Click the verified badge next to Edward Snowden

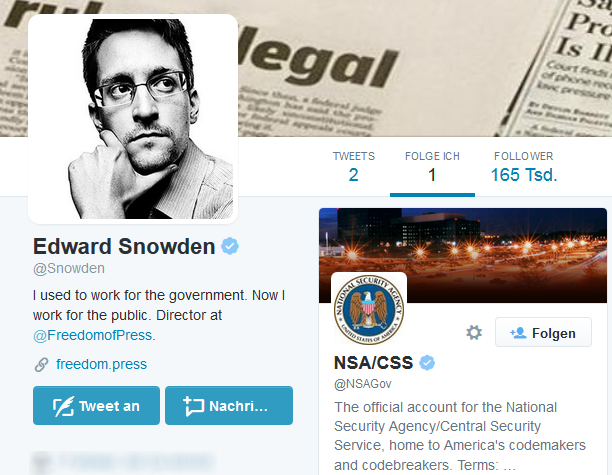[230, 246]
